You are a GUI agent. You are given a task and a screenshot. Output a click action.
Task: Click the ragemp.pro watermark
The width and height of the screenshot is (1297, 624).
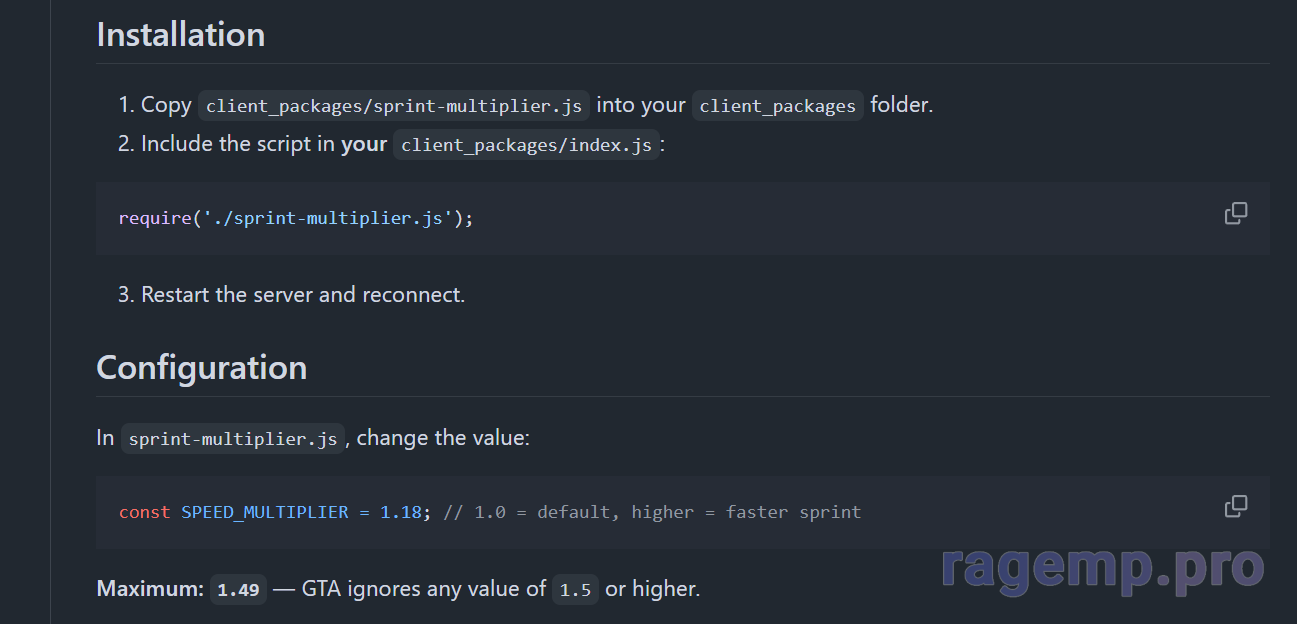[x=1102, y=567]
